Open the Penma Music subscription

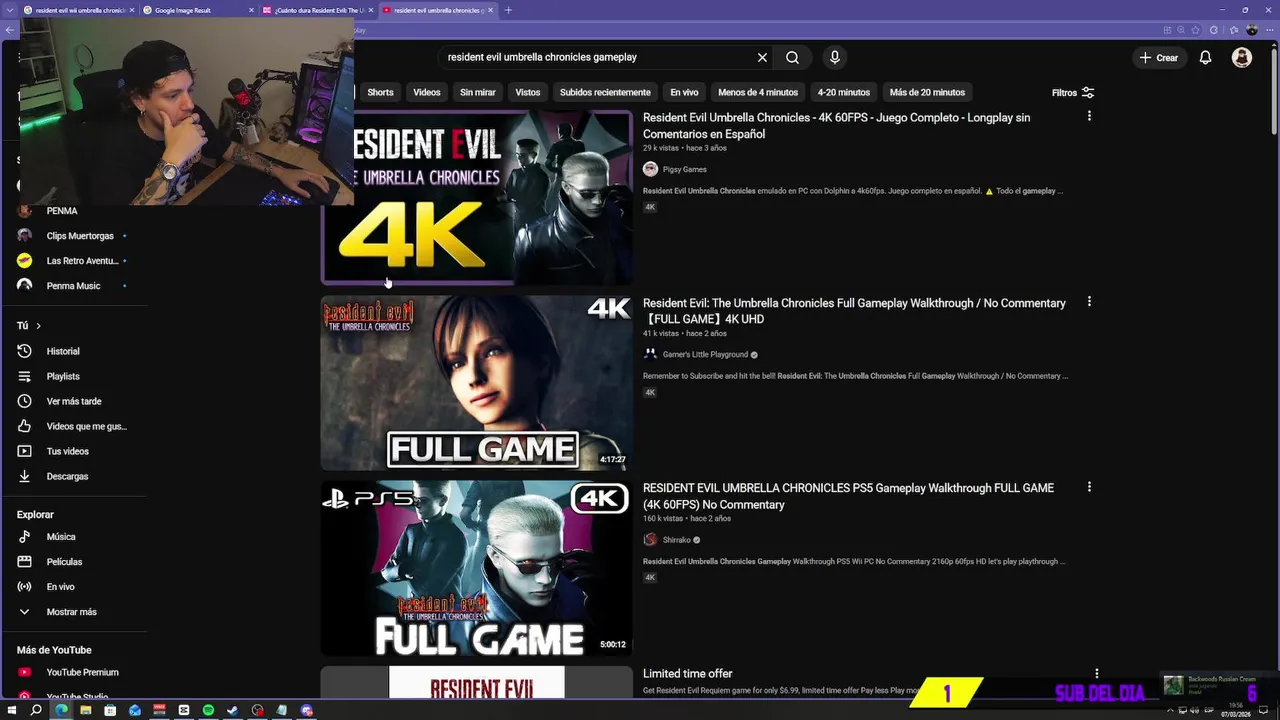coord(73,286)
